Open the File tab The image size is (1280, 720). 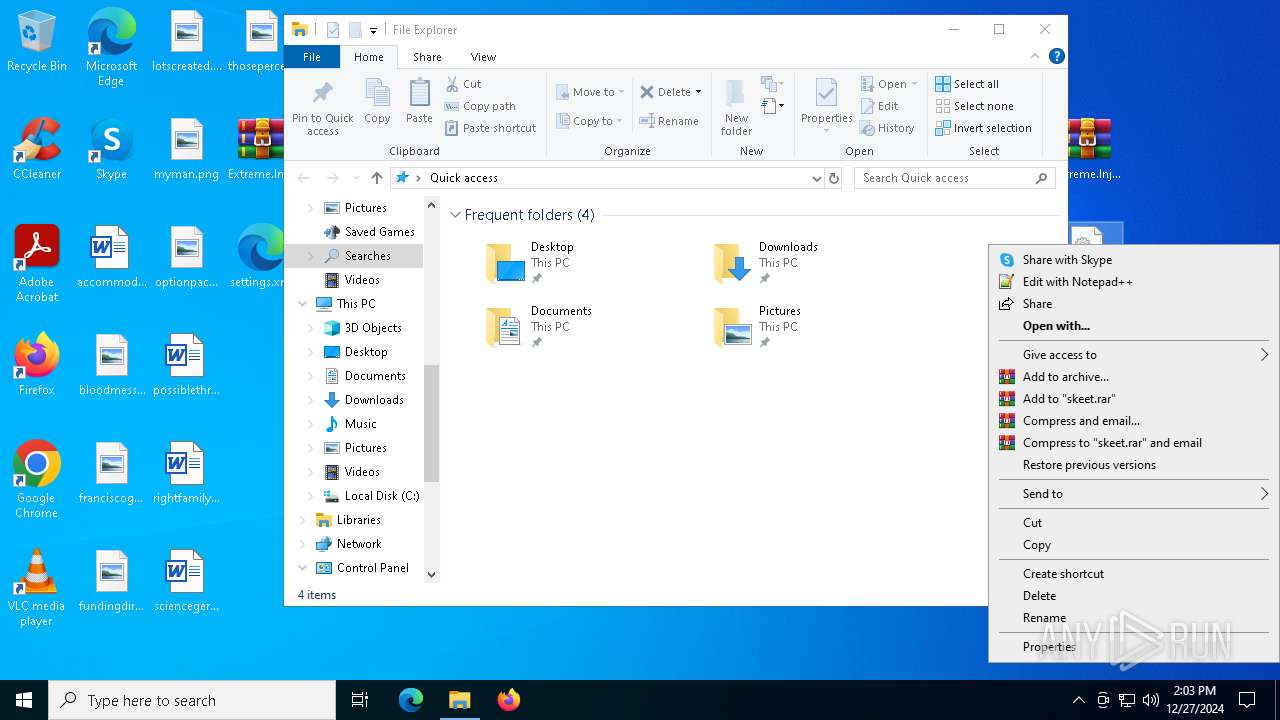(x=312, y=57)
